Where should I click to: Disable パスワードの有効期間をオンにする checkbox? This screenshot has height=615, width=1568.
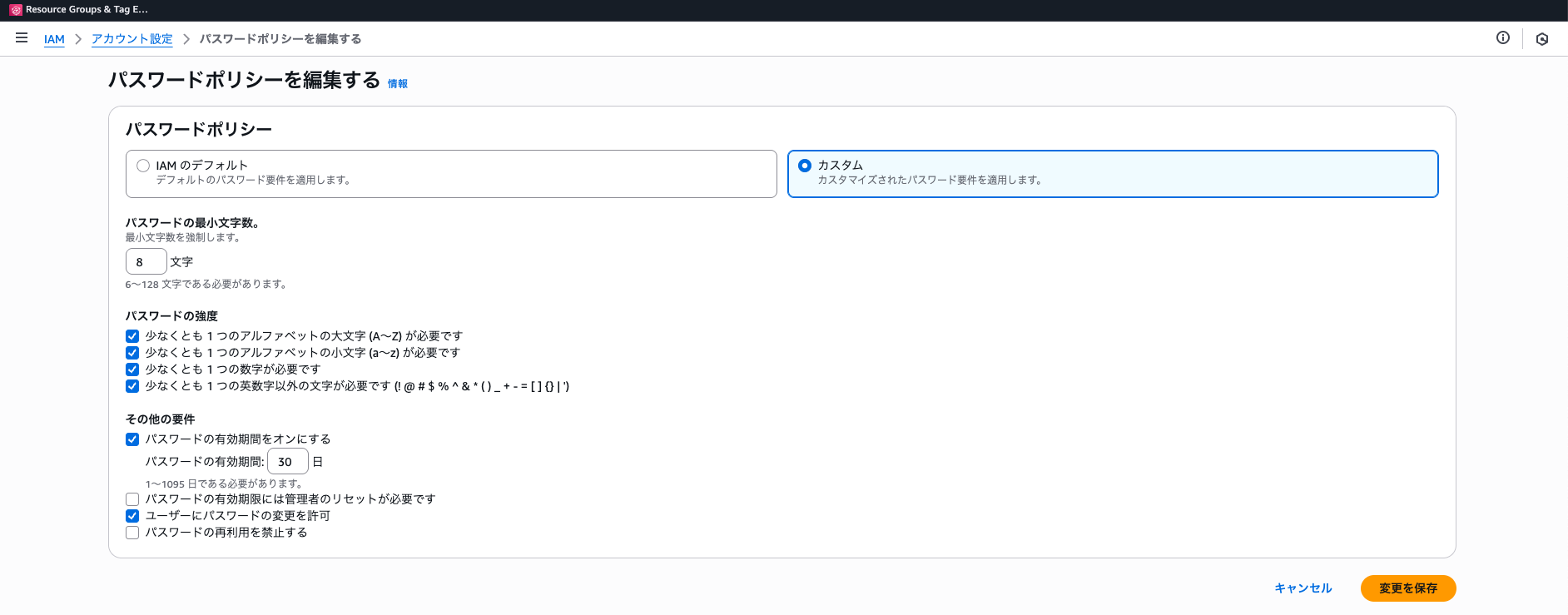pyautogui.click(x=132, y=439)
